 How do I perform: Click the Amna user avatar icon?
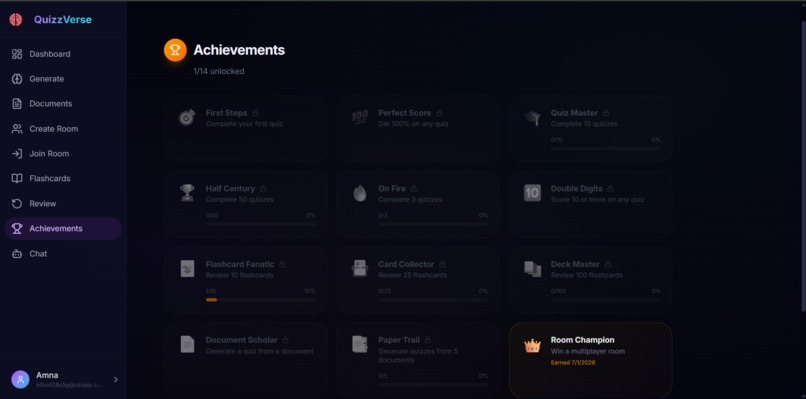coord(20,379)
